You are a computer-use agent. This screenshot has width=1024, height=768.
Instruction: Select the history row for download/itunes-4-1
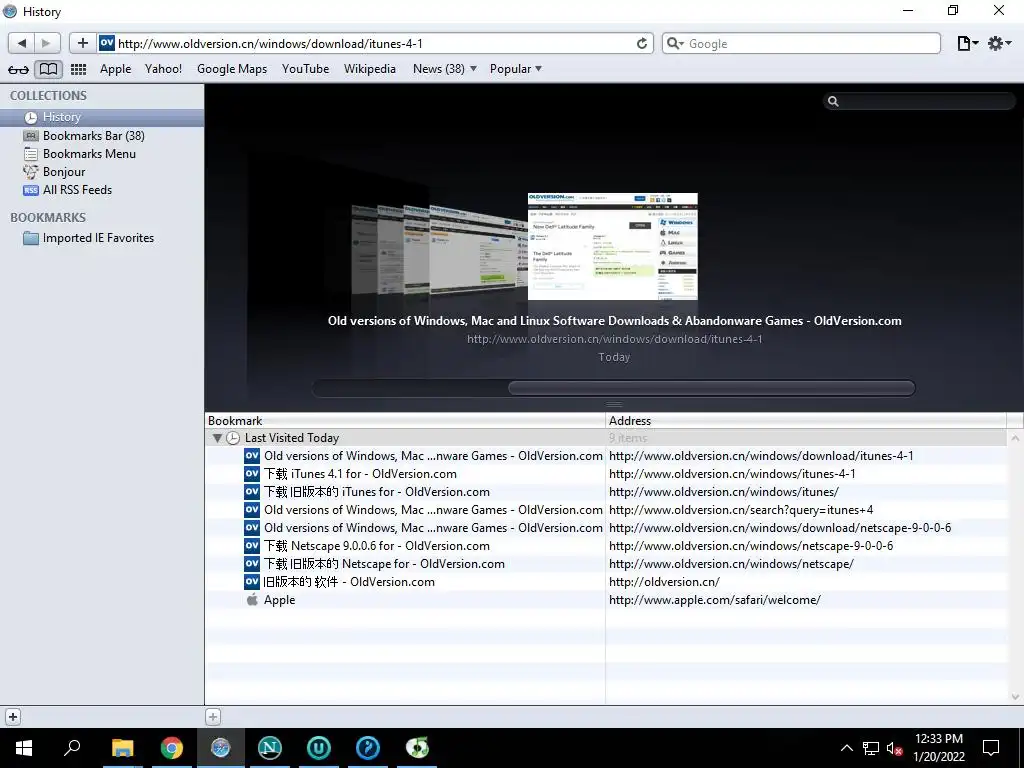(x=606, y=456)
